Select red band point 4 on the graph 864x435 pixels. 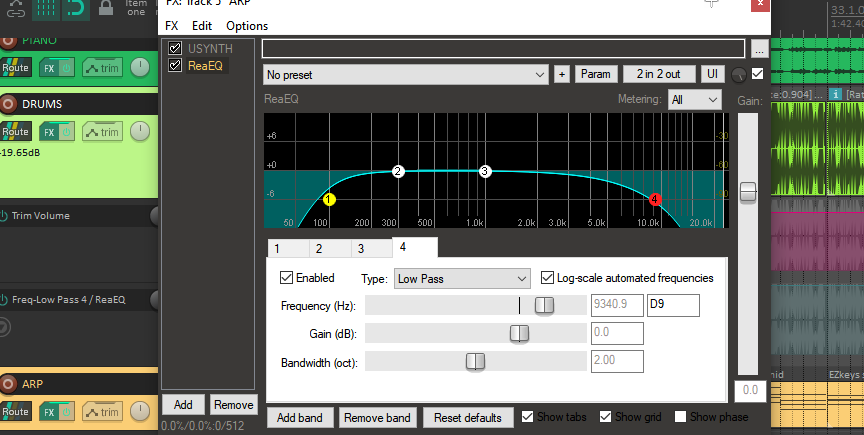tap(655, 199)
